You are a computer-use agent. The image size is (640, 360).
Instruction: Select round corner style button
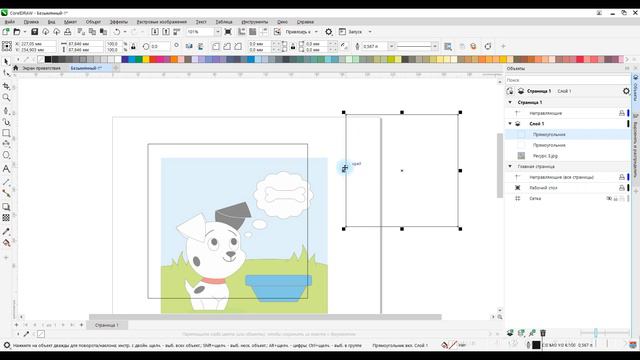point(216,47)
